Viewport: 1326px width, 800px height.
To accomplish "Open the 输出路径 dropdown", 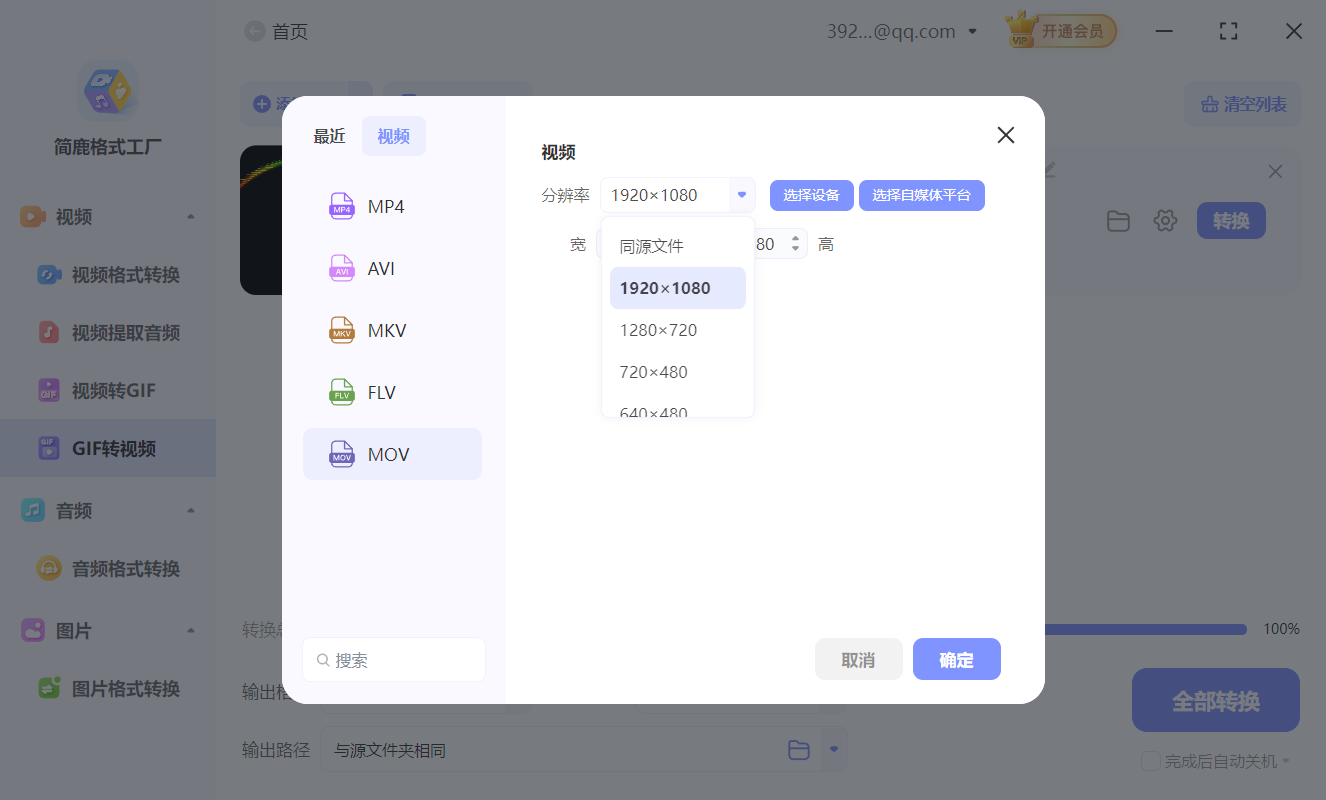I will point(833,749).
